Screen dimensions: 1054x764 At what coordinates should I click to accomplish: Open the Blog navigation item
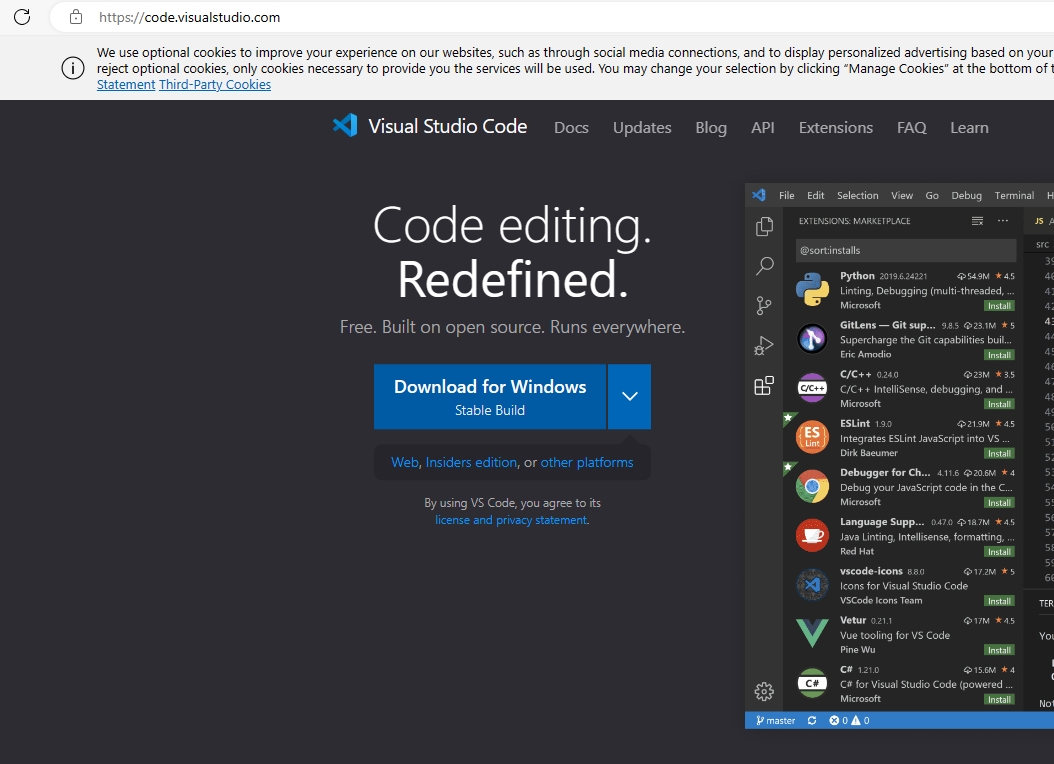[x=711, y=128]
